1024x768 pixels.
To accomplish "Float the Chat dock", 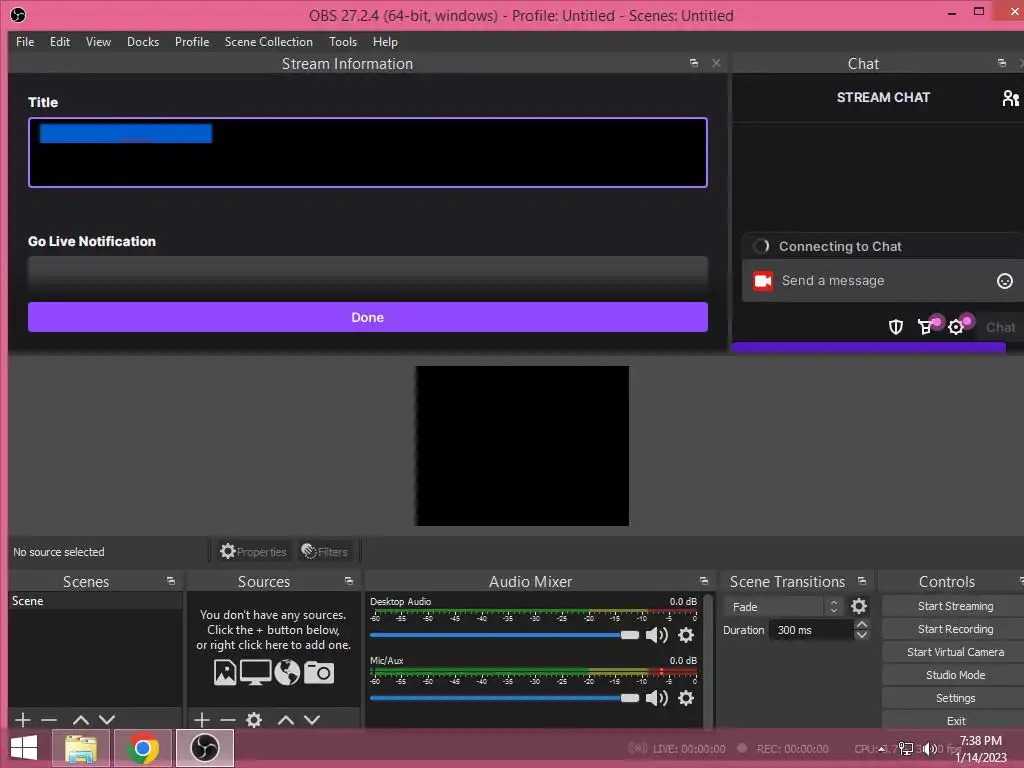I will coord(1002,63).
